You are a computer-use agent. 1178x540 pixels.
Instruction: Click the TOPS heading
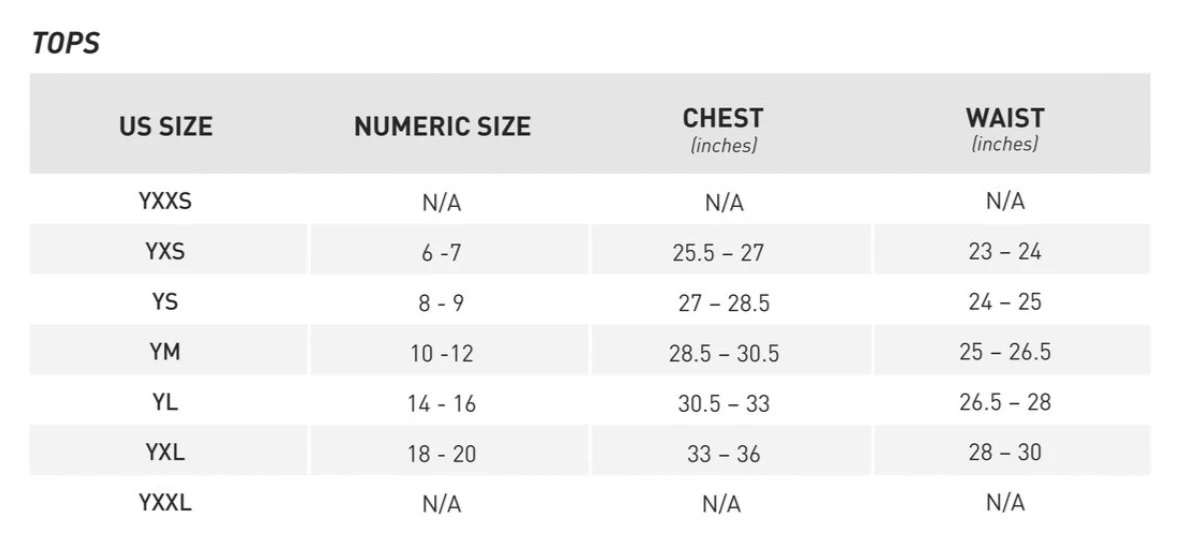[66, 44]
